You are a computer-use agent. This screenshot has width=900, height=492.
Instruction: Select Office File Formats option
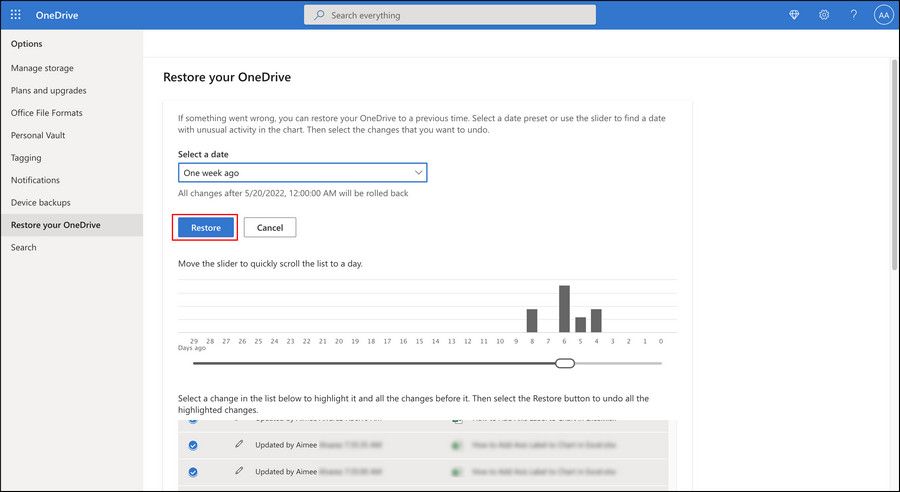tap(46, 113)
